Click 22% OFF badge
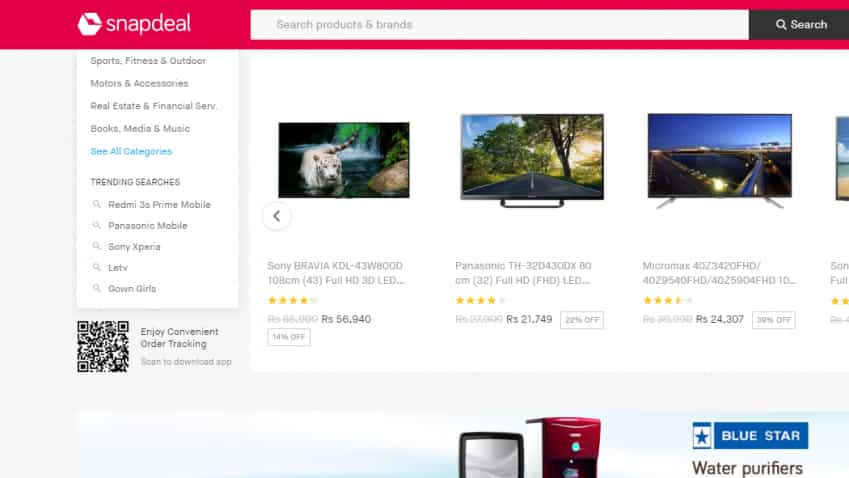Image resolution: width=849 pixels, height=478 pixels. point(582,320)
